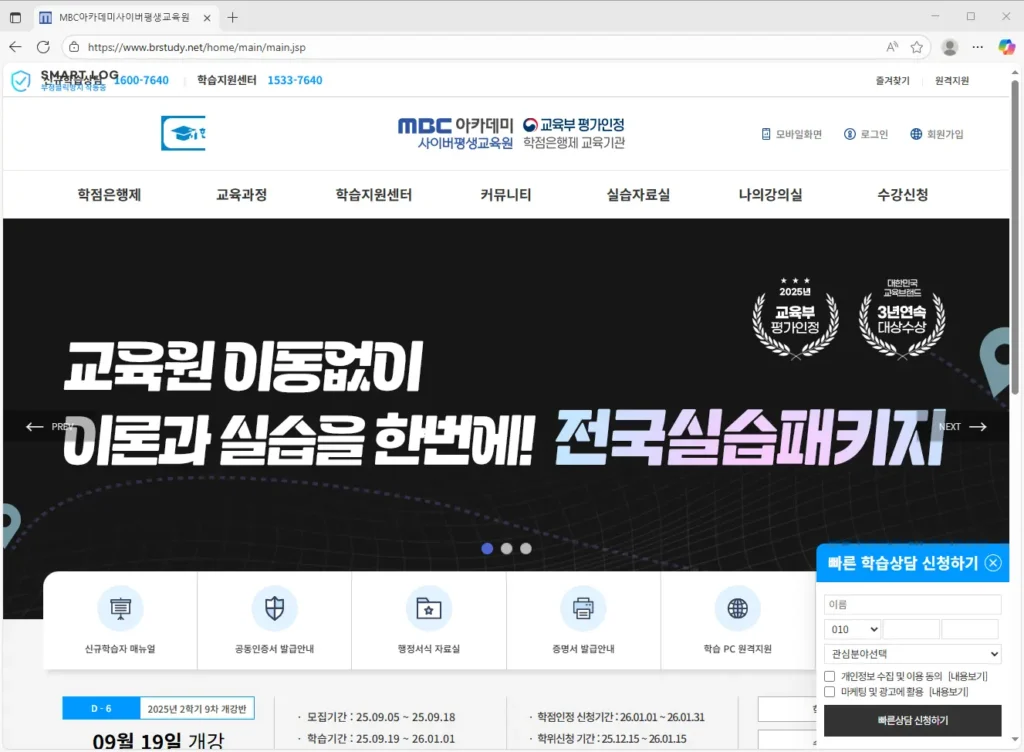Viewport: 1024px width, 752px height.
Task: Open the Edge tab actions menu icon
Action: 16,18
